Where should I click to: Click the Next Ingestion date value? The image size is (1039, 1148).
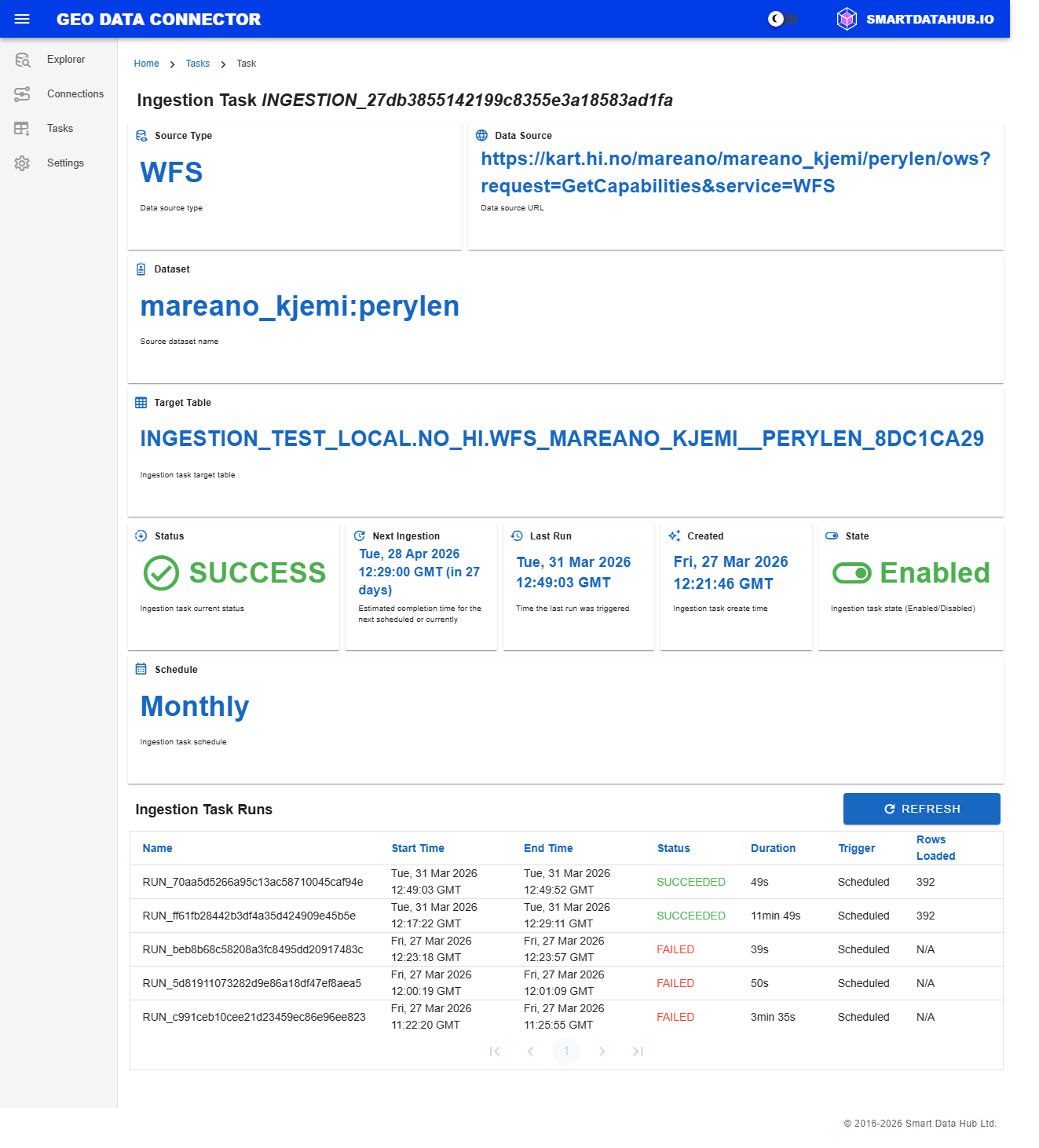419,572
